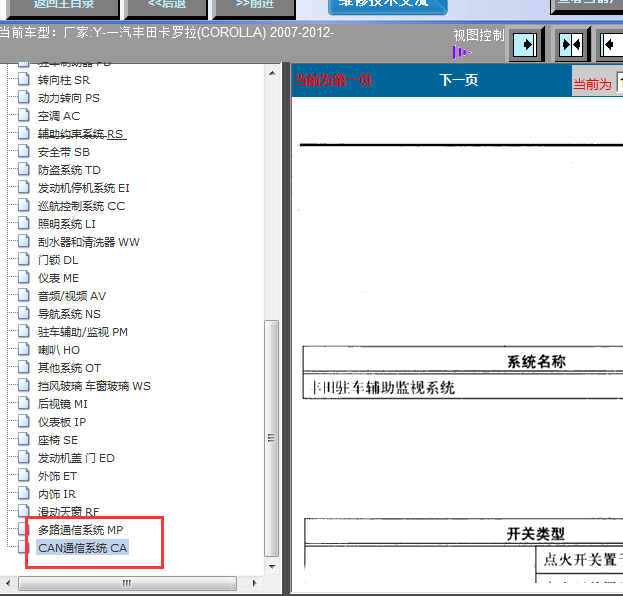Screen dimensions: 623x596
Task: Click the tree horizontal scroll left arrow
Action: point(8,583)
